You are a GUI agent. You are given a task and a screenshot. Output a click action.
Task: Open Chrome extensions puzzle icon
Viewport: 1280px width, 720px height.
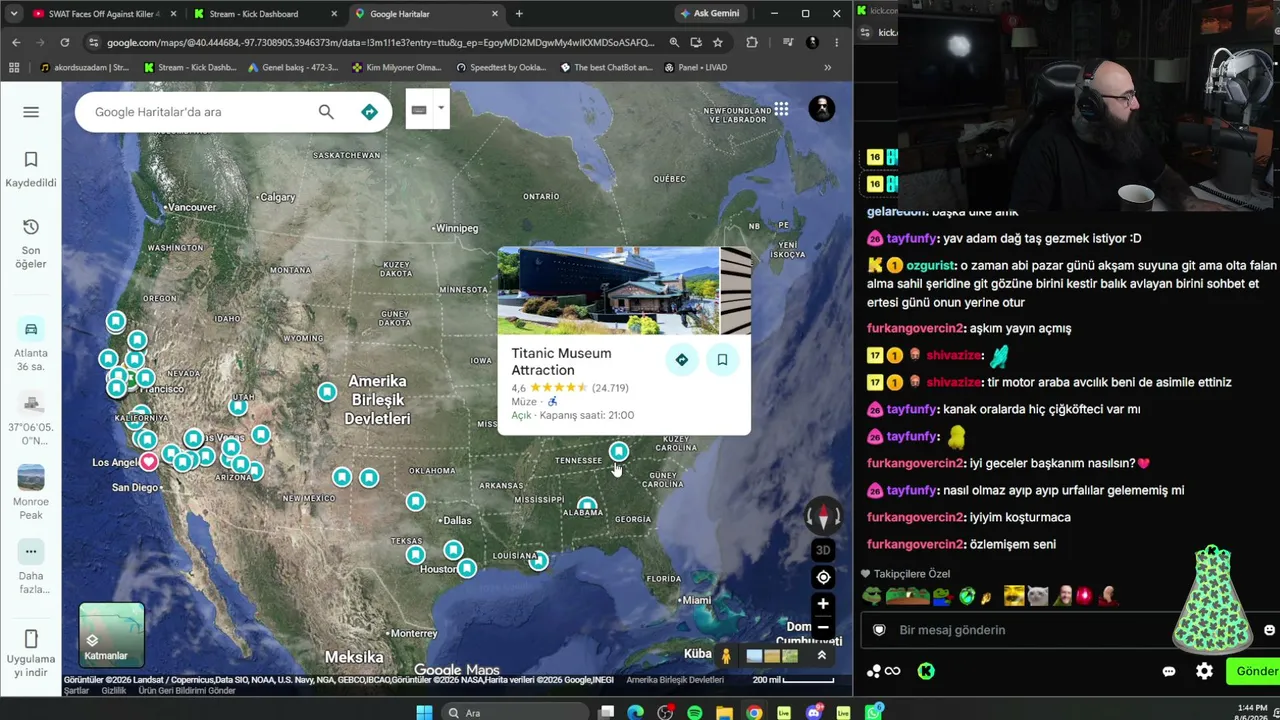pyautogui.click(x=752, y=43)
